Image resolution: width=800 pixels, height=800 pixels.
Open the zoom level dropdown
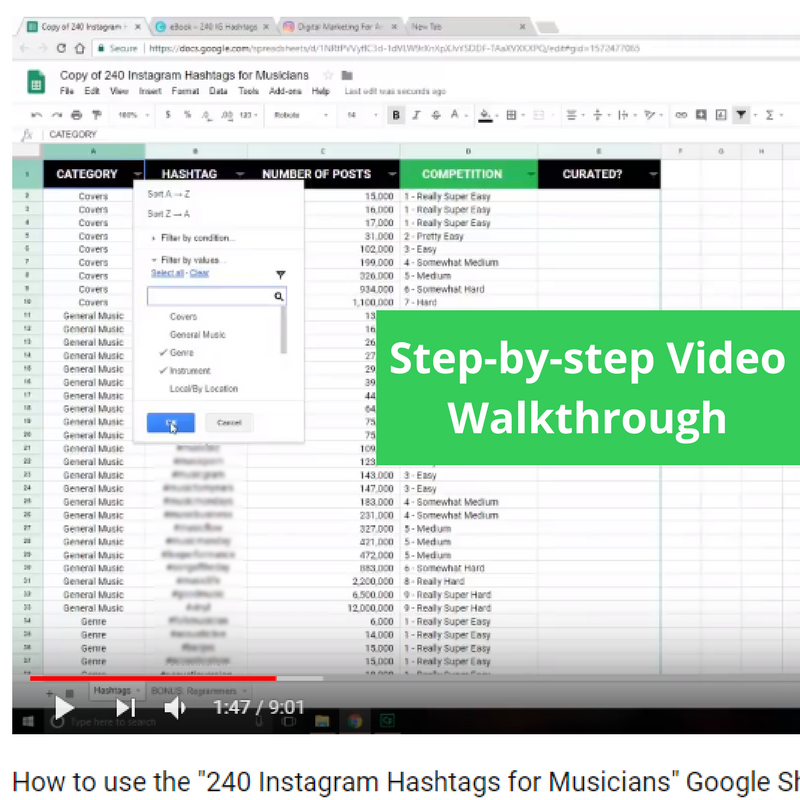(x=133, y=115)
